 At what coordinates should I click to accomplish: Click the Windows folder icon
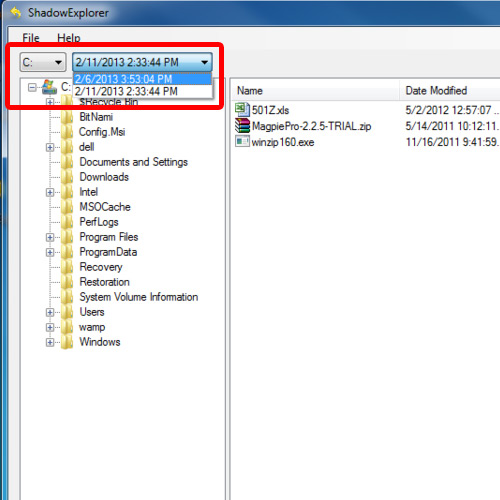pyautogui.click(x=67, y=342)
